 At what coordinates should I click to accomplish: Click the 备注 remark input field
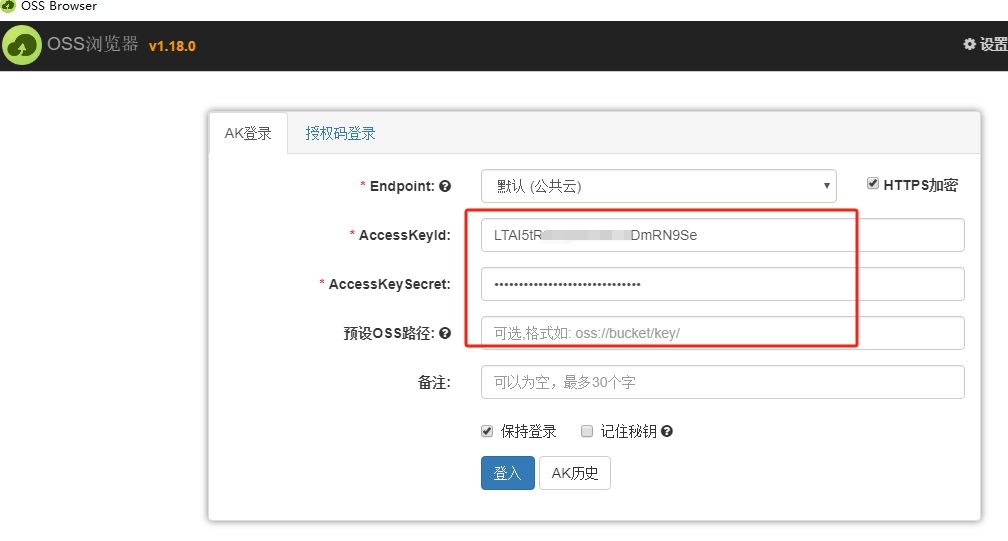click(x=723, y=382)
